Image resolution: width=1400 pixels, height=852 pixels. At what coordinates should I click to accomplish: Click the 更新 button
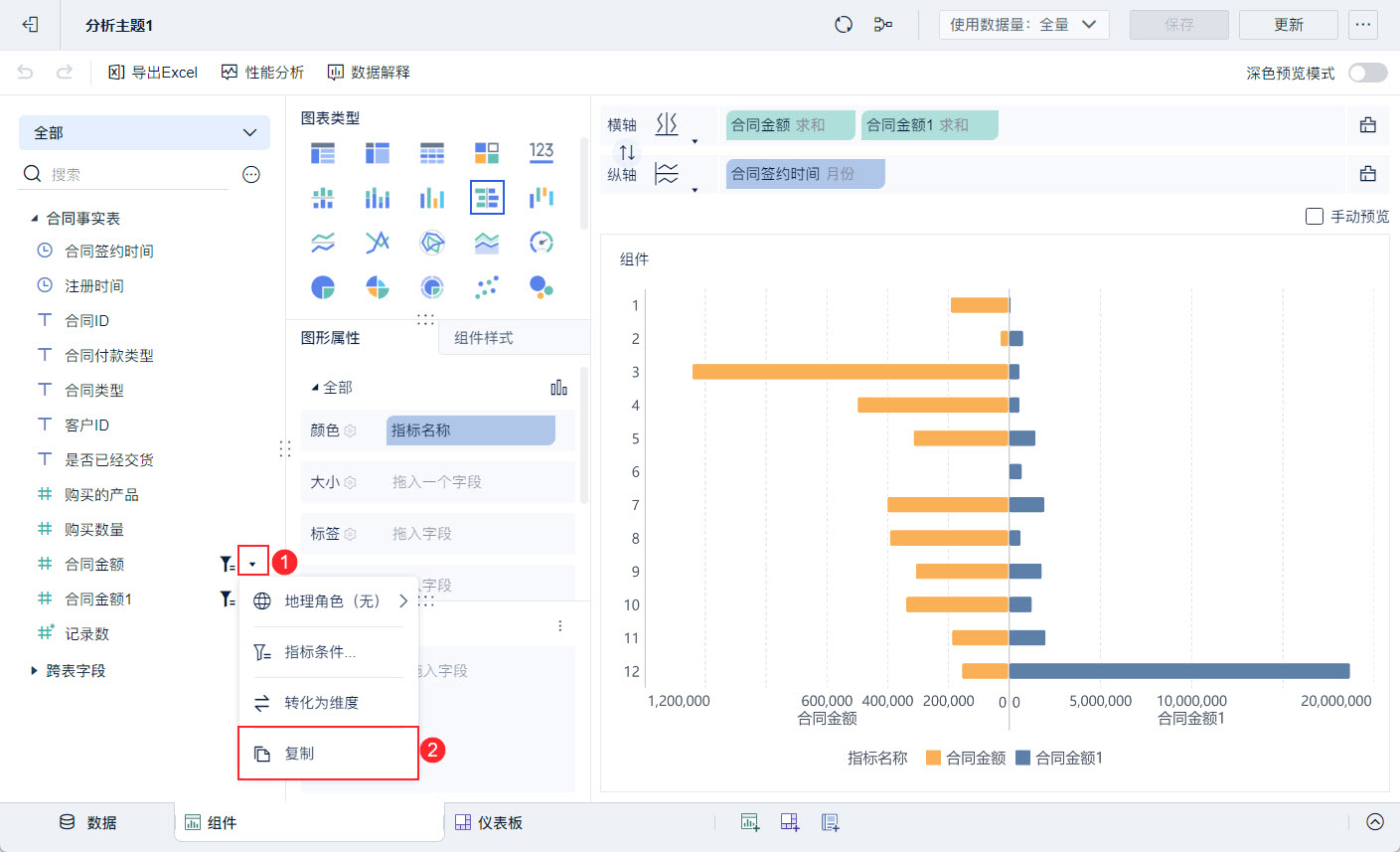[1289, 25]
